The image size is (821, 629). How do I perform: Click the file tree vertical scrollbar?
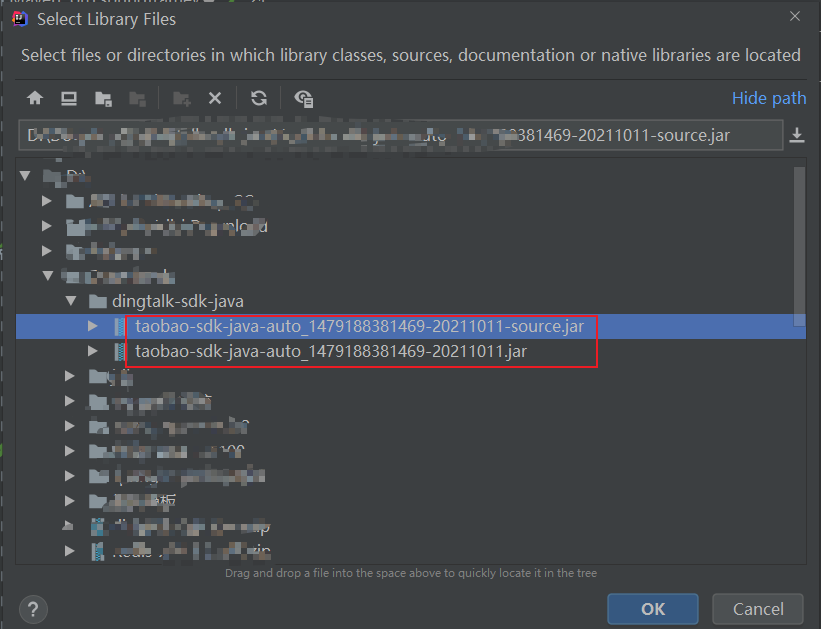point(799,246)
